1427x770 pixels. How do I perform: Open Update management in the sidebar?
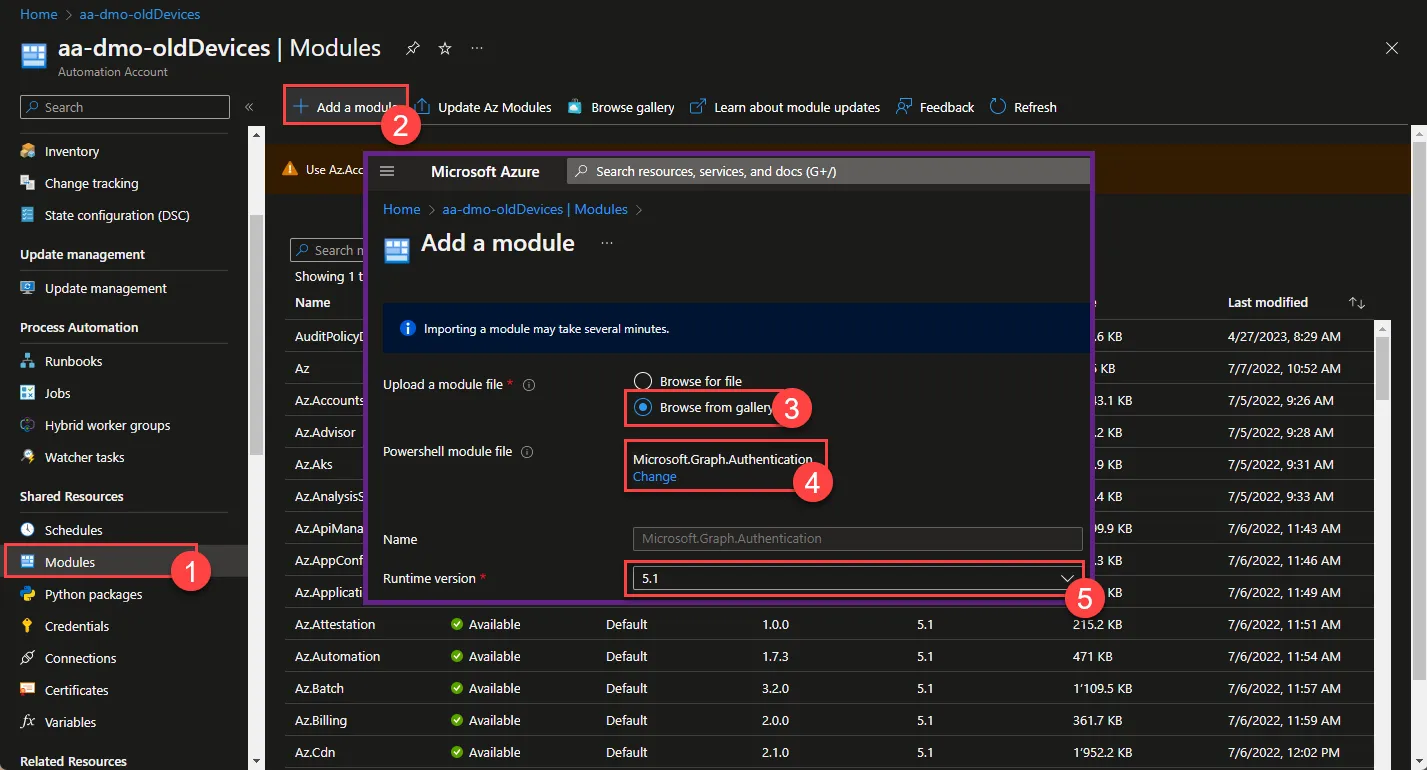coord(105,288)
